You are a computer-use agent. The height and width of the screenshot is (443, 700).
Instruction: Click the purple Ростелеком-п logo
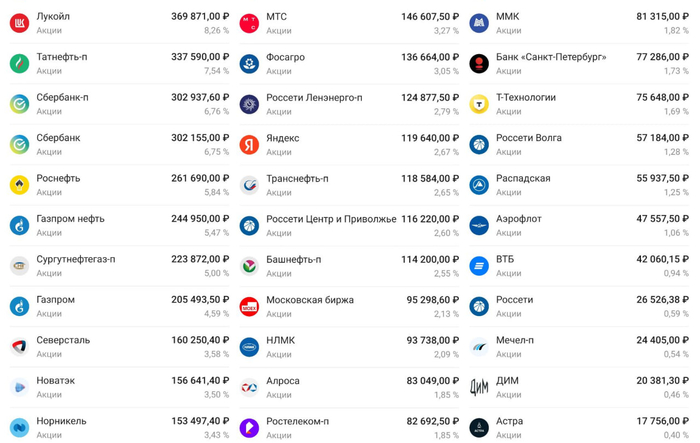coord(249,428)
